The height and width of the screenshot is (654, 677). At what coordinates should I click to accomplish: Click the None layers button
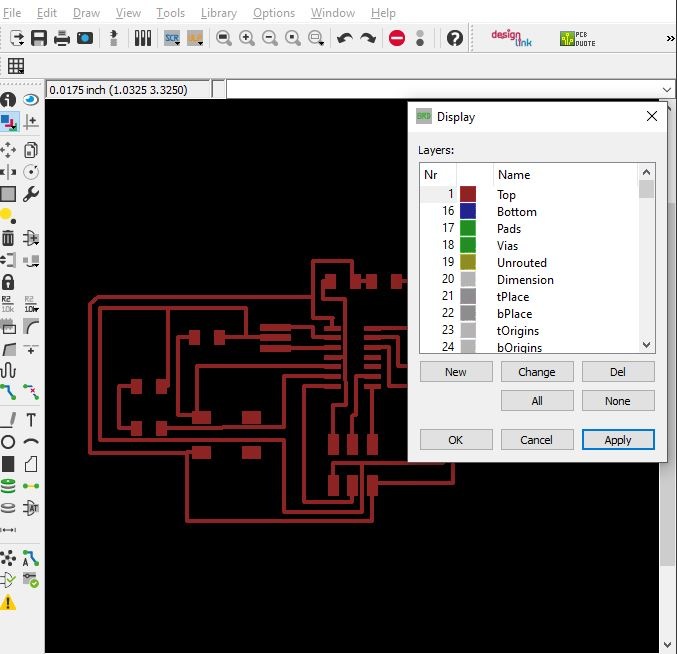click(618, 401)
